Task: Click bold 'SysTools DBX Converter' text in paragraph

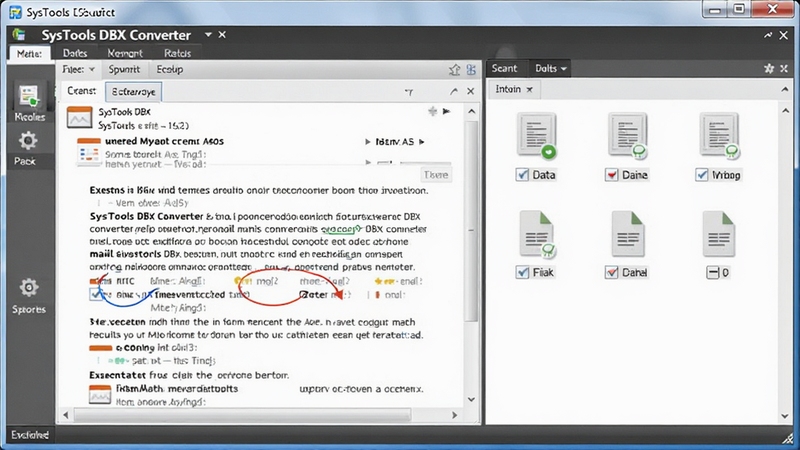Action: click(x=146, y=216)
